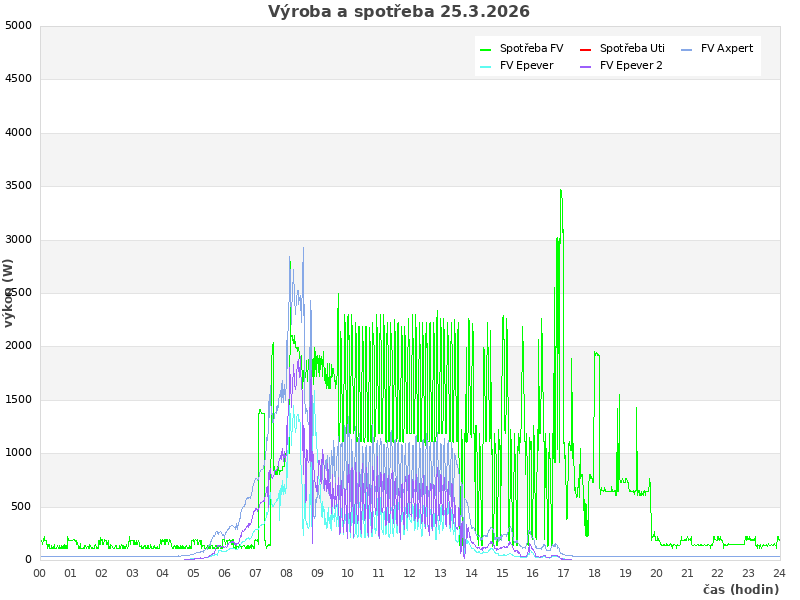This screenshot has width=800, height=600.
Task: Click the "výkon (W)" y-axis label
Action: [9, 293]
